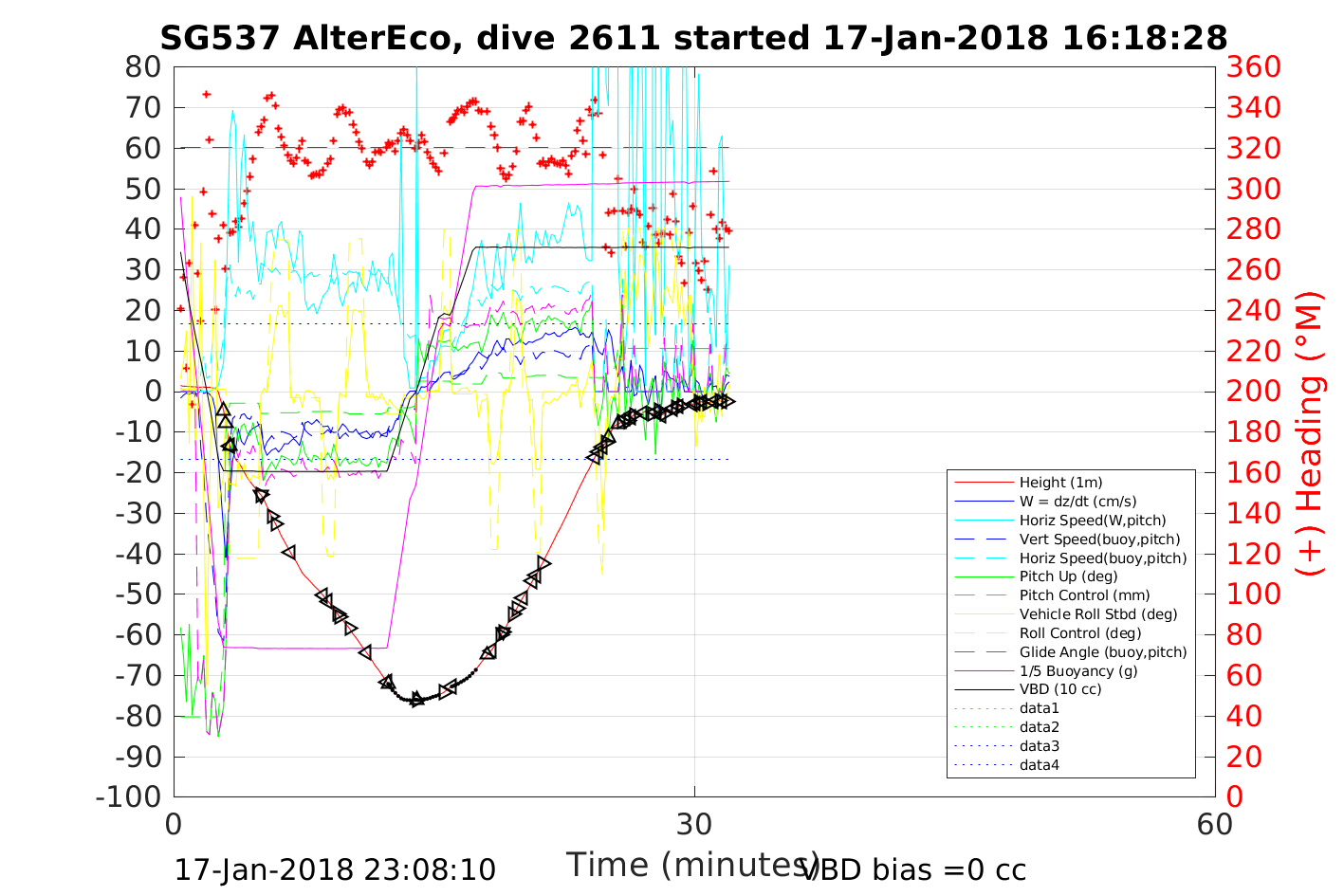This screenshot has height=896, width=1344.
Task: Click the black '70' y-axis tick label
Action: (x=144, y=107)
